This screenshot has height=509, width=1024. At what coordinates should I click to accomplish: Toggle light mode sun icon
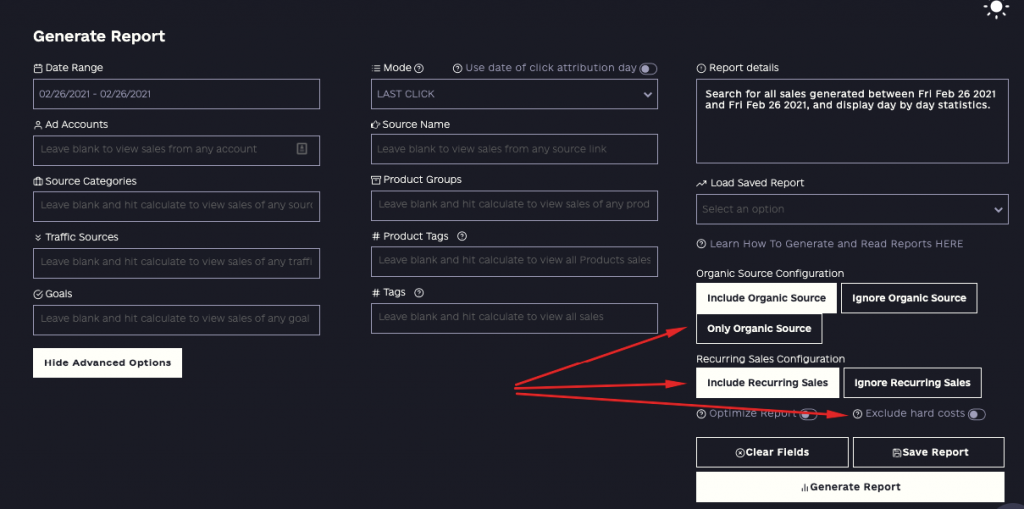[x=996, y=8]
